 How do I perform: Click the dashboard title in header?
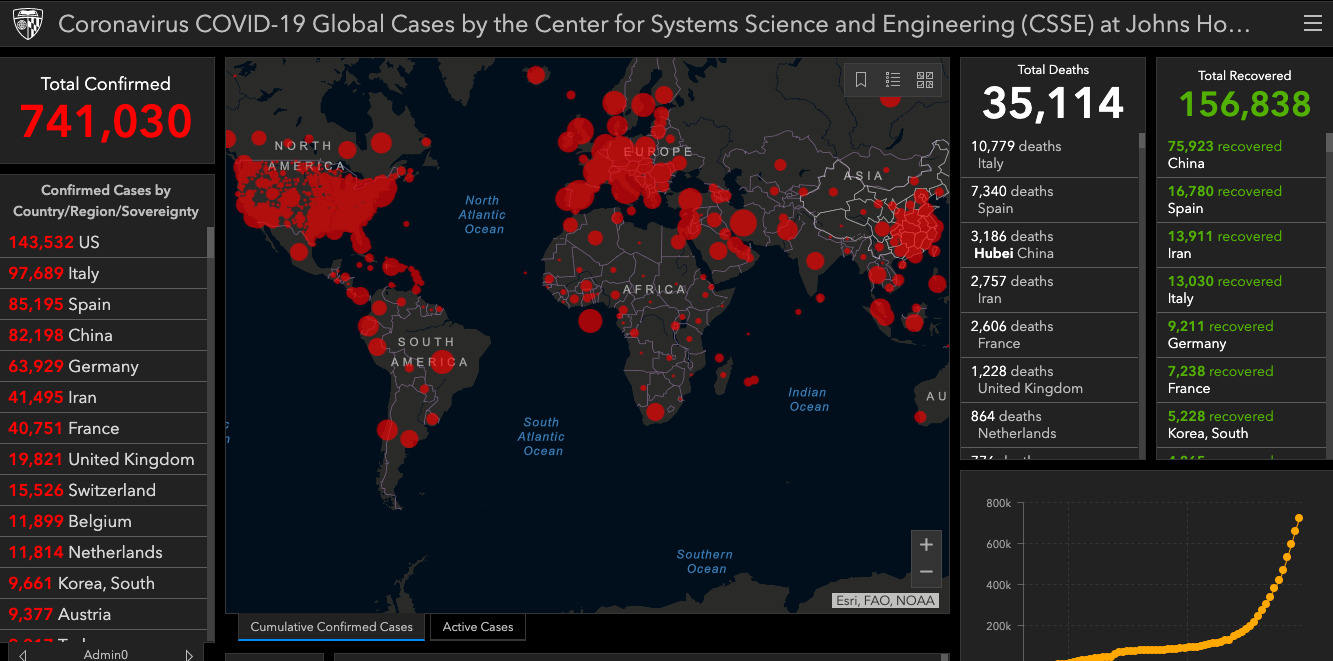(x=655, y=25)
